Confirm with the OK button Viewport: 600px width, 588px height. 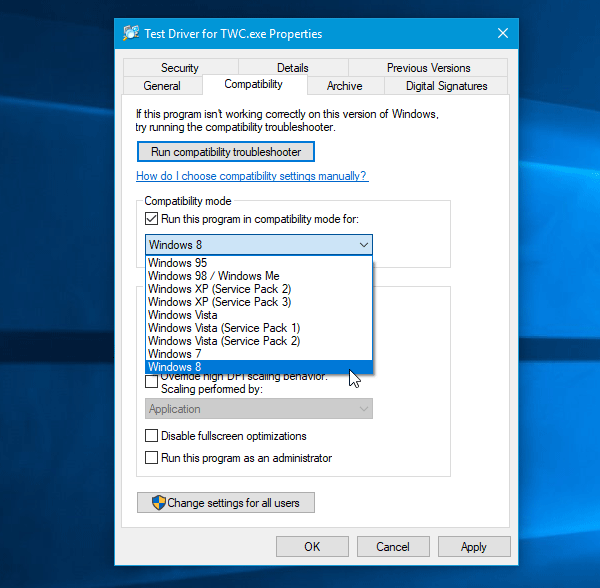tap(312, 546)
